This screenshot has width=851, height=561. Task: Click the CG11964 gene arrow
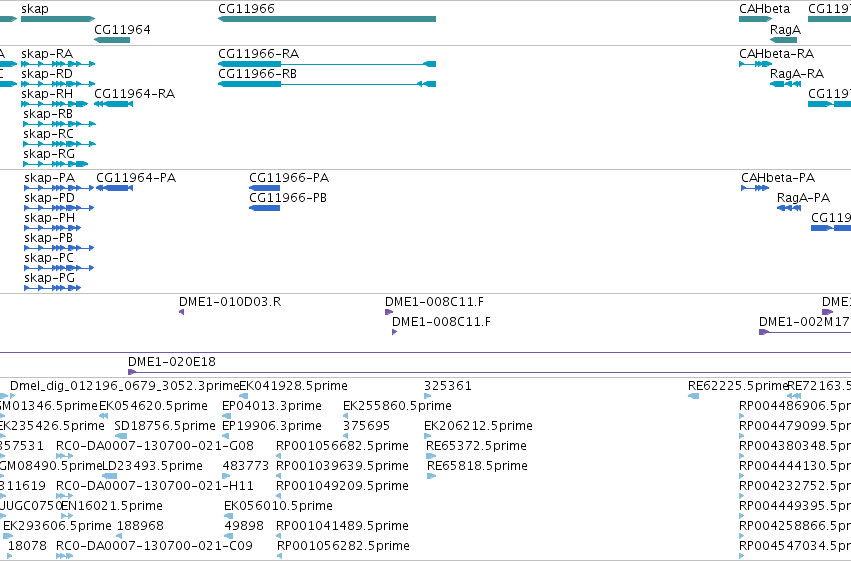tap(112, 40)
